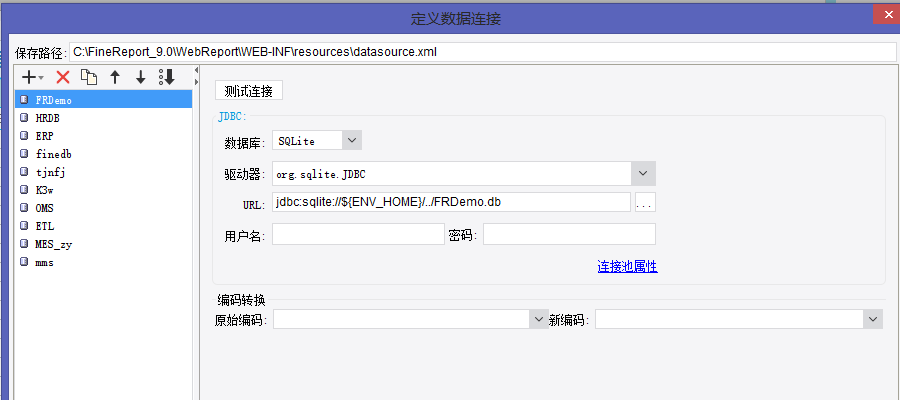This screenshot has width=900, height=400.
Task: Collapse the left panel with the divider arrow
Action: click(x=196, y=70)
